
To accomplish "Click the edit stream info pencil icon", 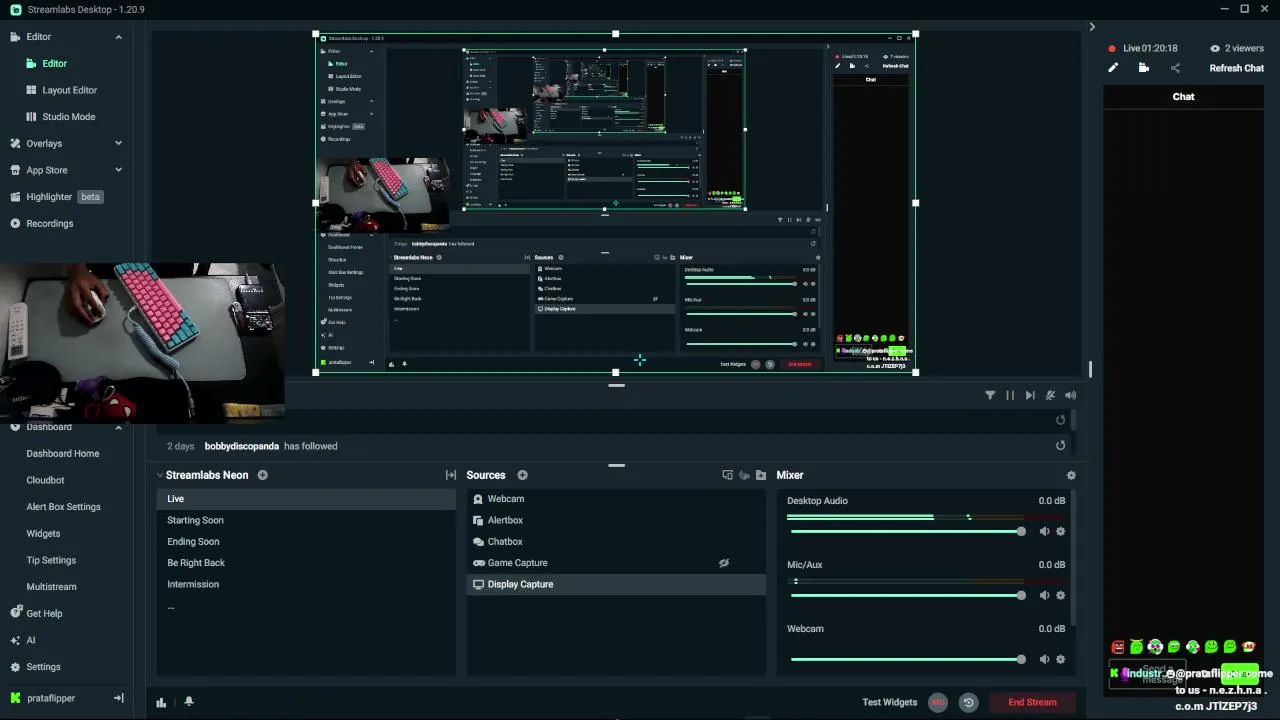I will [1113, 68].
